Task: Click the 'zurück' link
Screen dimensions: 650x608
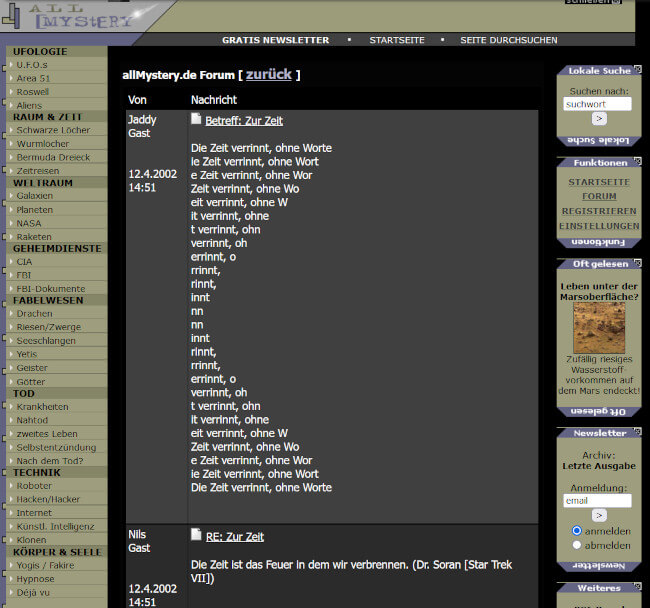Action: [268, 75]
